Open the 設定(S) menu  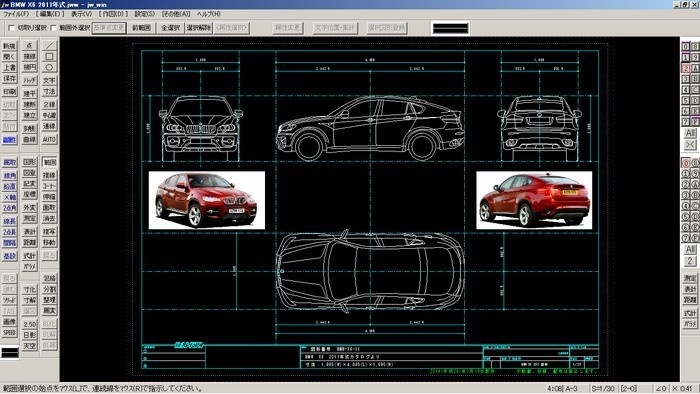(145, 14)
